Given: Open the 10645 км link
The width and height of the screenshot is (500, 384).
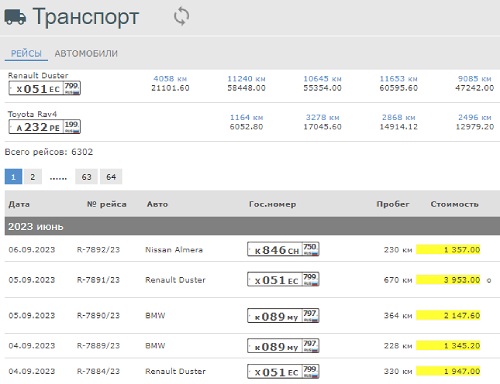Looking at the screenshot, I should [322, 79].
